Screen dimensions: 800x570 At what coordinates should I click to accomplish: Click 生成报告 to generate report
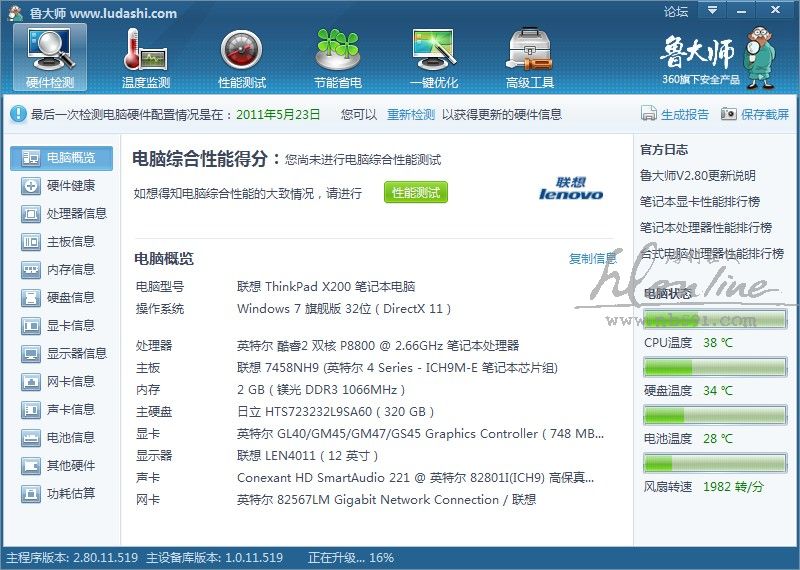[x=685, y=114]
